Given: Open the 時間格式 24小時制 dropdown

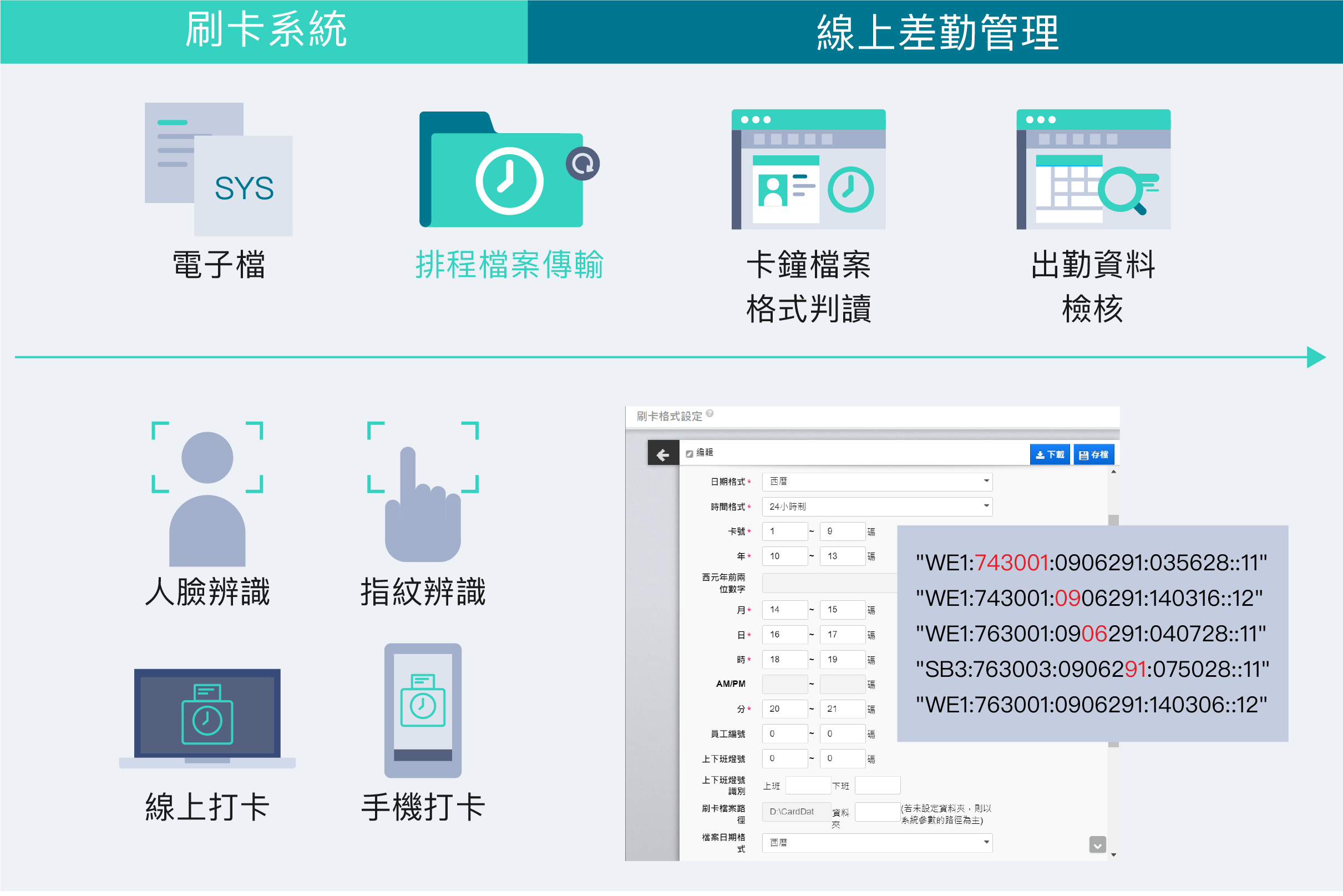Looking at the screenshot, I should click(x=877, y=507).
